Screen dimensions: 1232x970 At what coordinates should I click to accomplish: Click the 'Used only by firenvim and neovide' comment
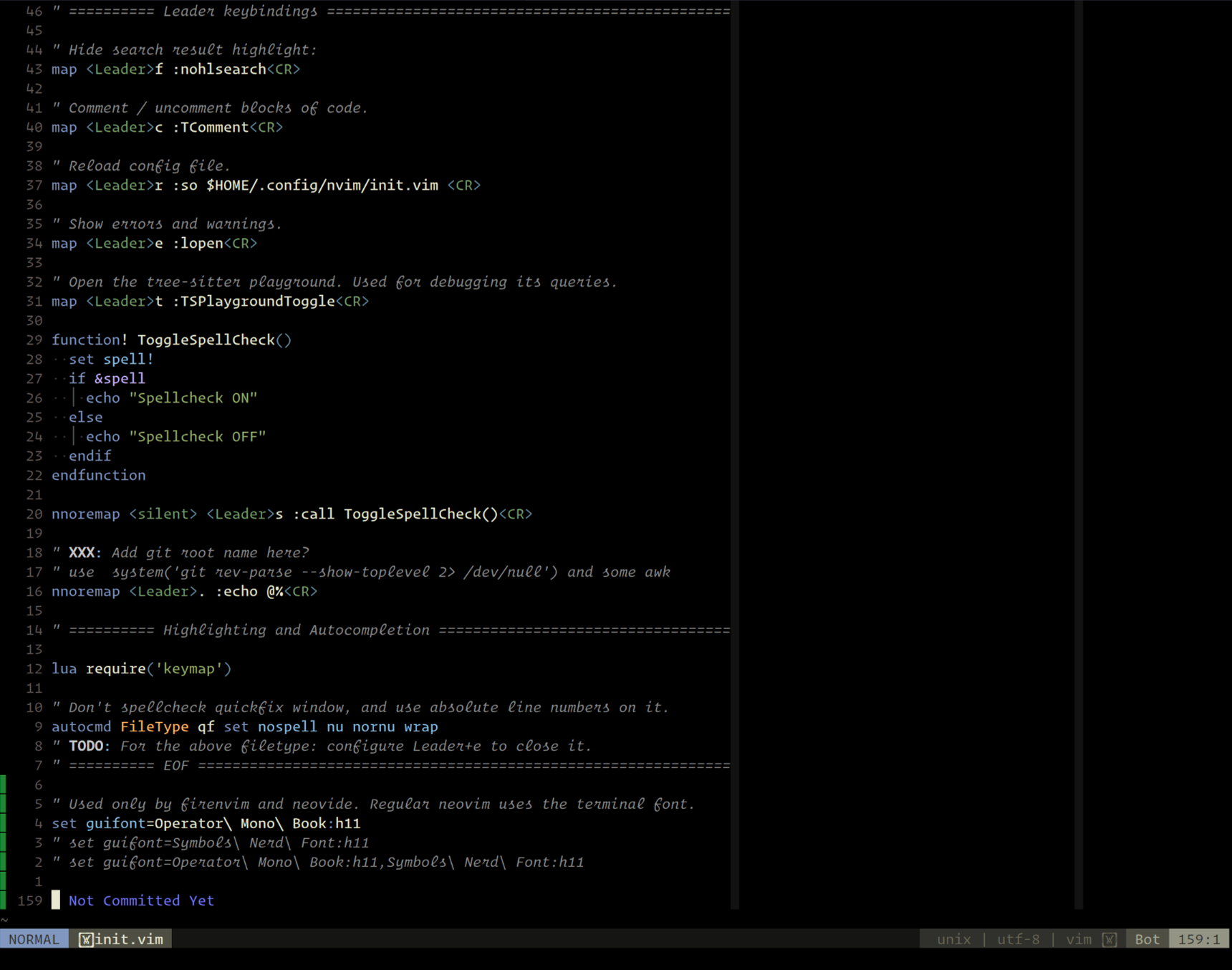pyautogui.click(x=373, y=805)
